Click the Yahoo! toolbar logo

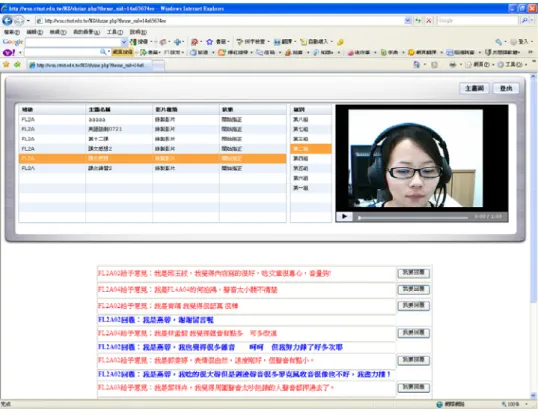[9, 52]
